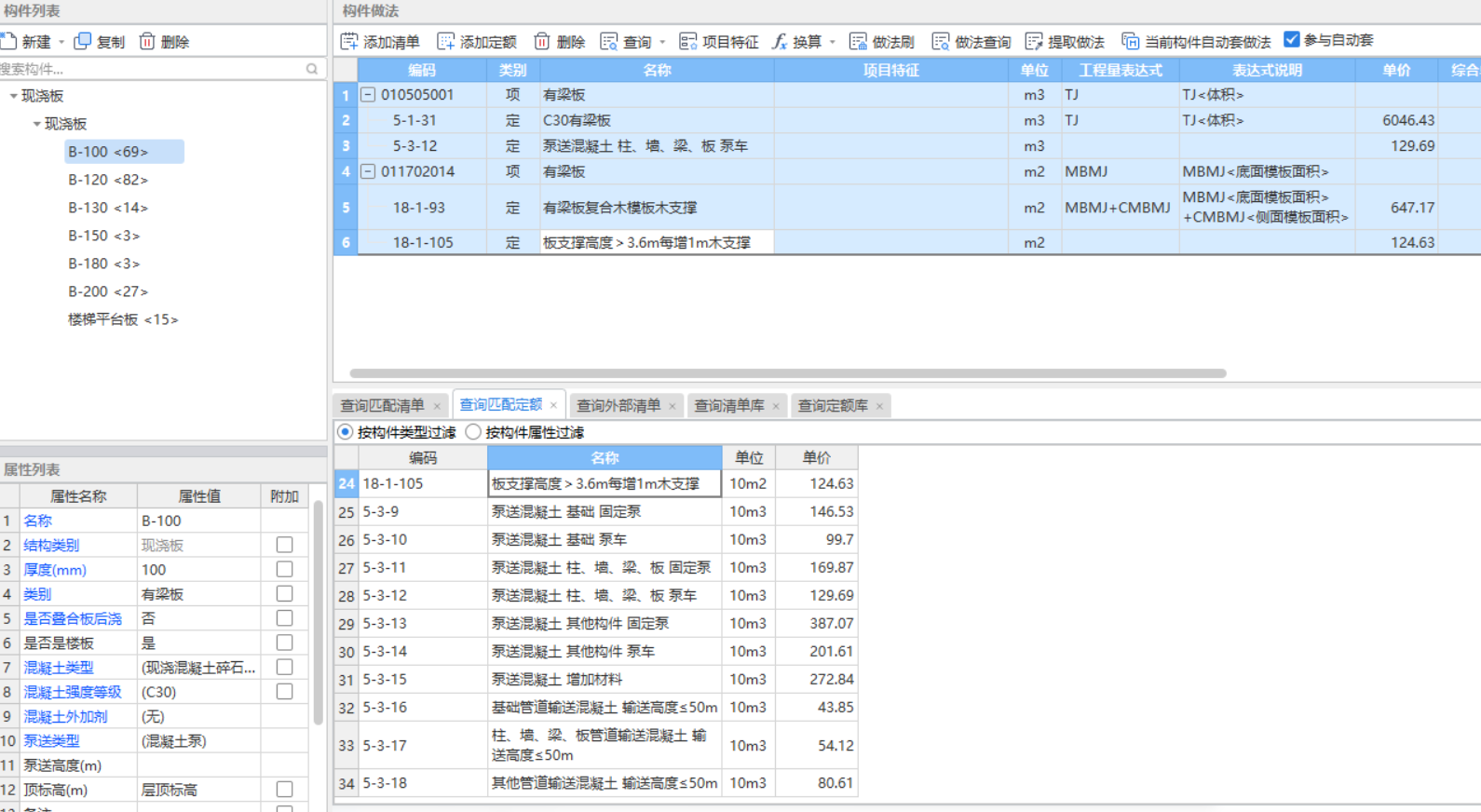Screen dimensions: 1481x812
Task: Check the 附加 box for 混凝土强度等级
Action: click(285, 691)
